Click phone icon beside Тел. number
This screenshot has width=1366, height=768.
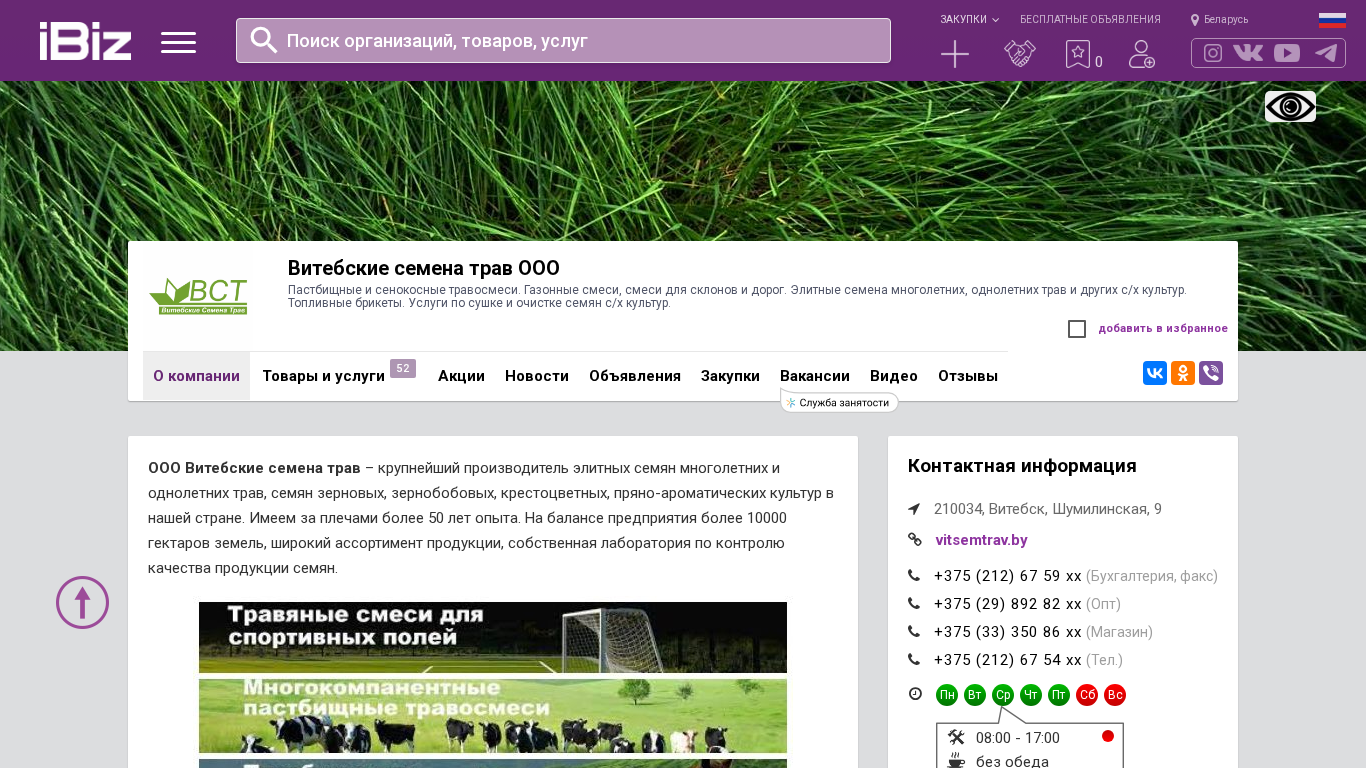coord(914,660)
